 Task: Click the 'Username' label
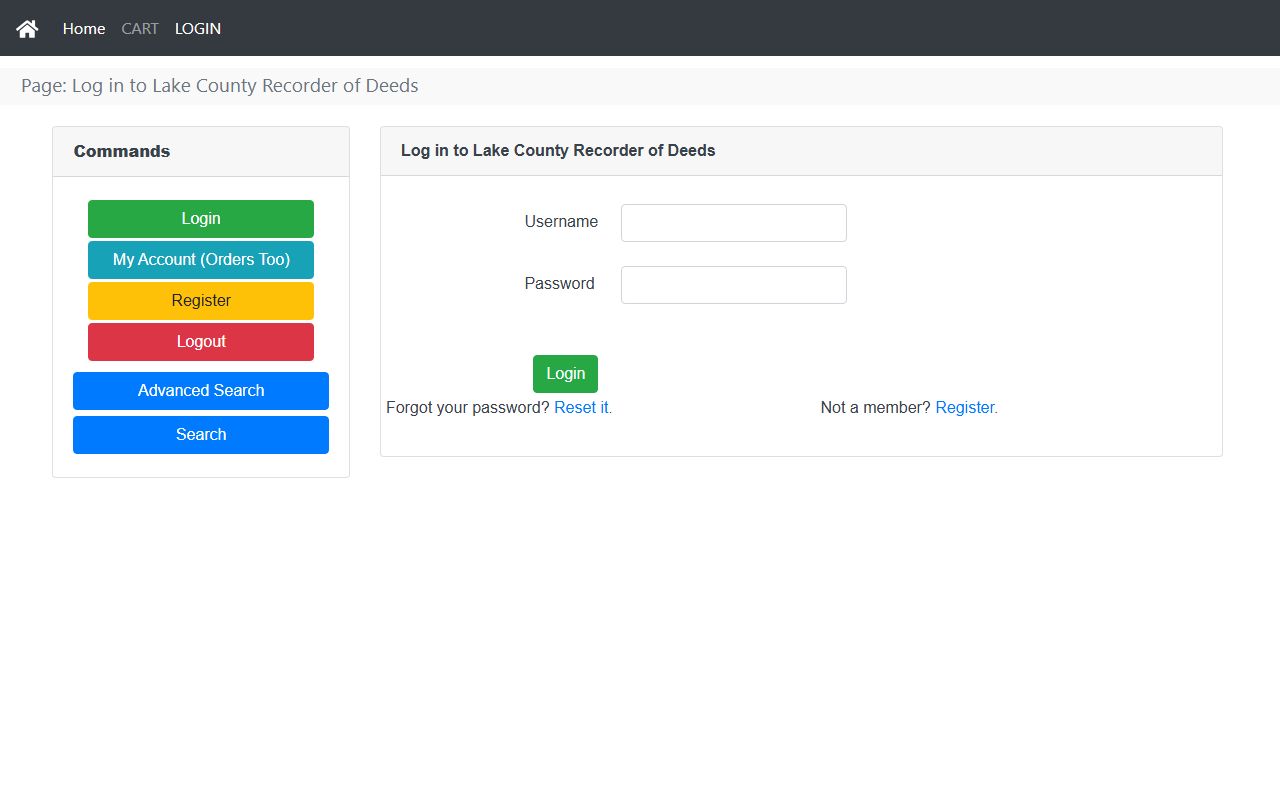pyautogui.click(x=561, y=222)
